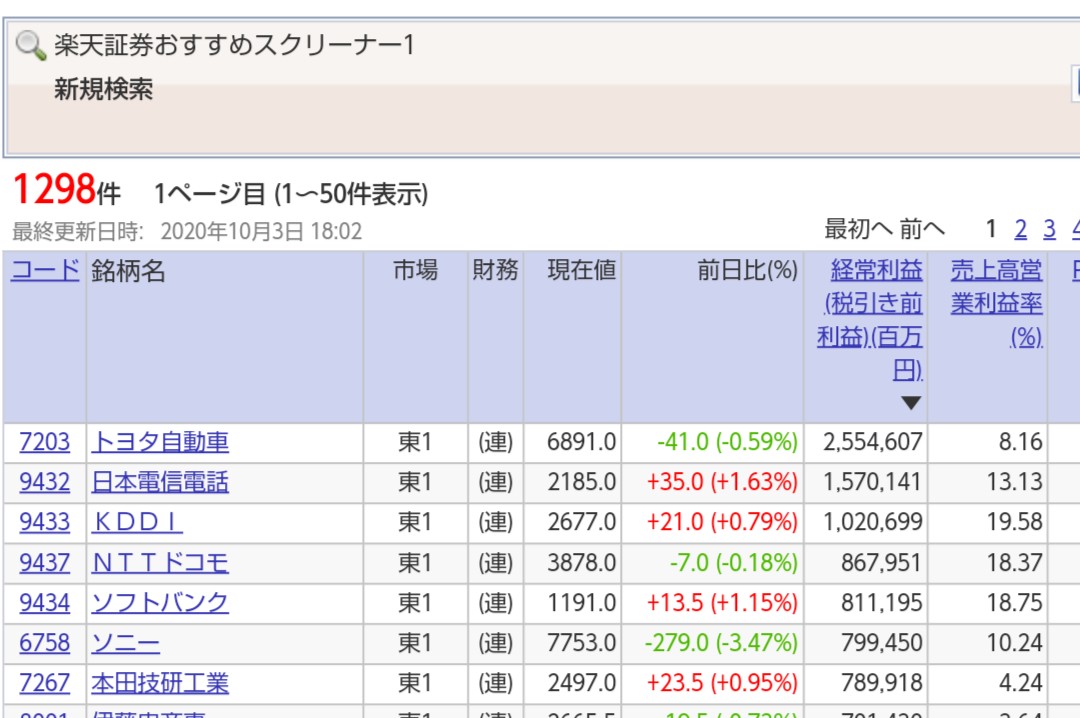Open stock code 6758

tap(45, 642)
